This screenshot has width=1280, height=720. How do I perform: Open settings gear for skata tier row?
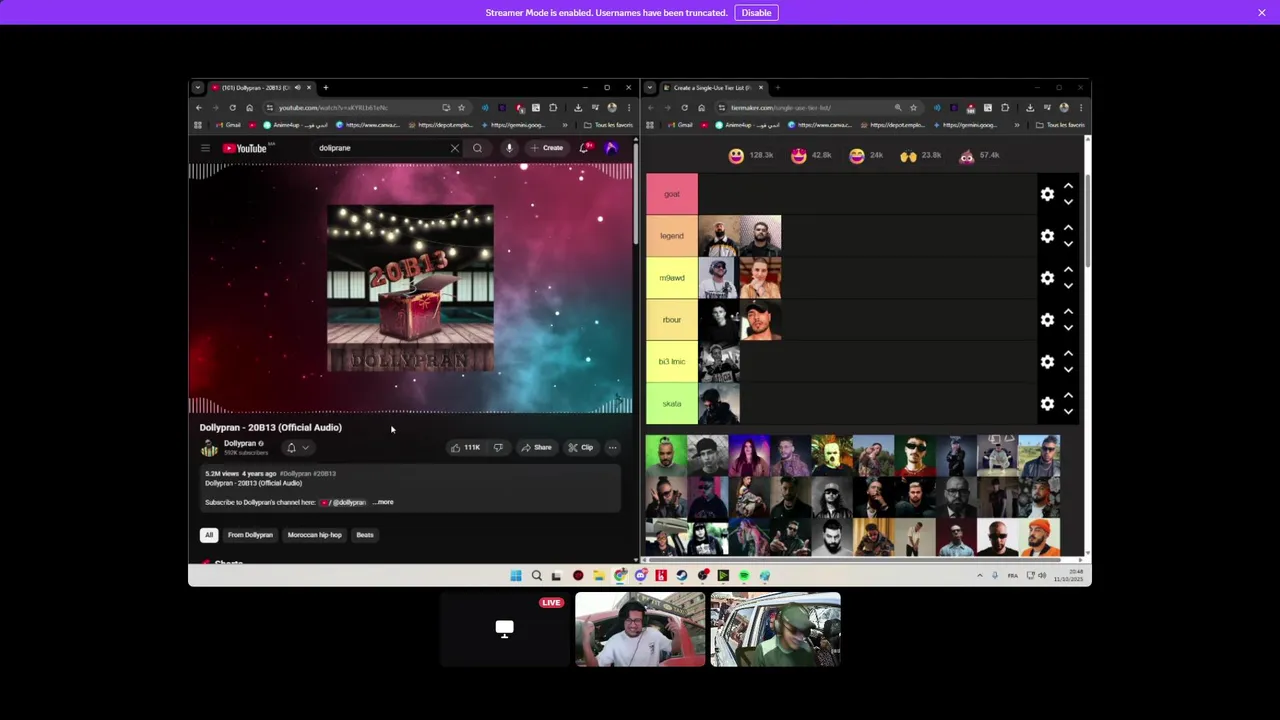(1047, 404)
